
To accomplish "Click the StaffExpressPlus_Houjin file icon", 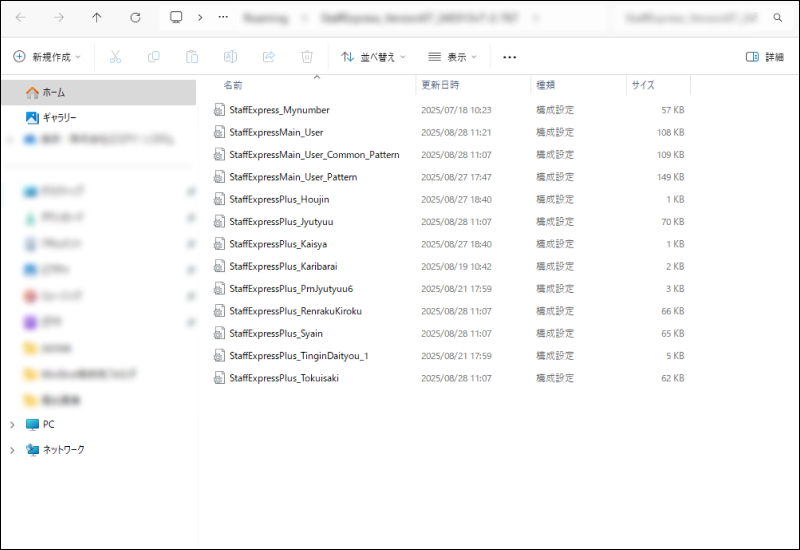I will click(219, 199).
